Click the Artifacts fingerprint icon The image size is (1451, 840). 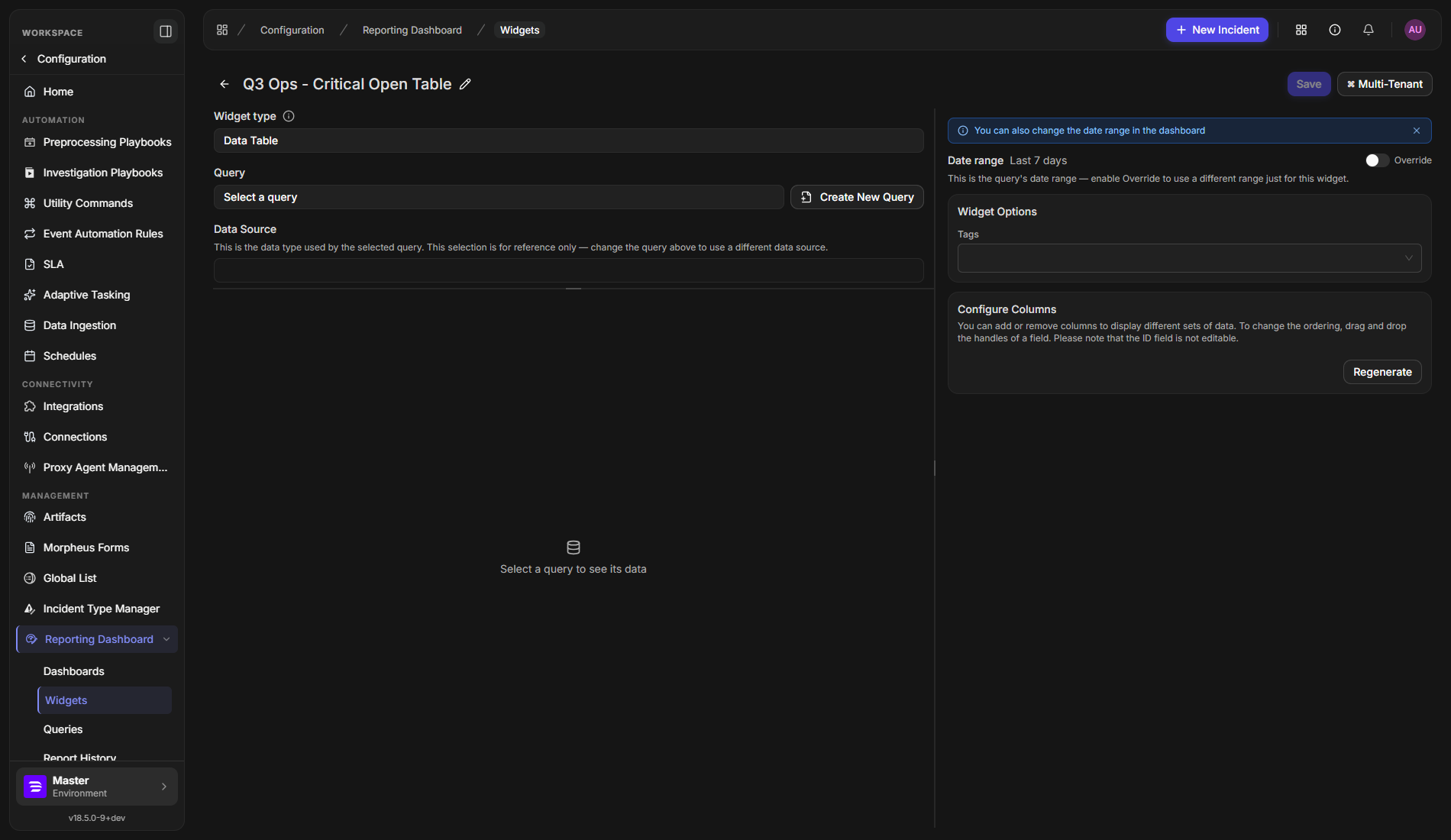tap(30, 517)
